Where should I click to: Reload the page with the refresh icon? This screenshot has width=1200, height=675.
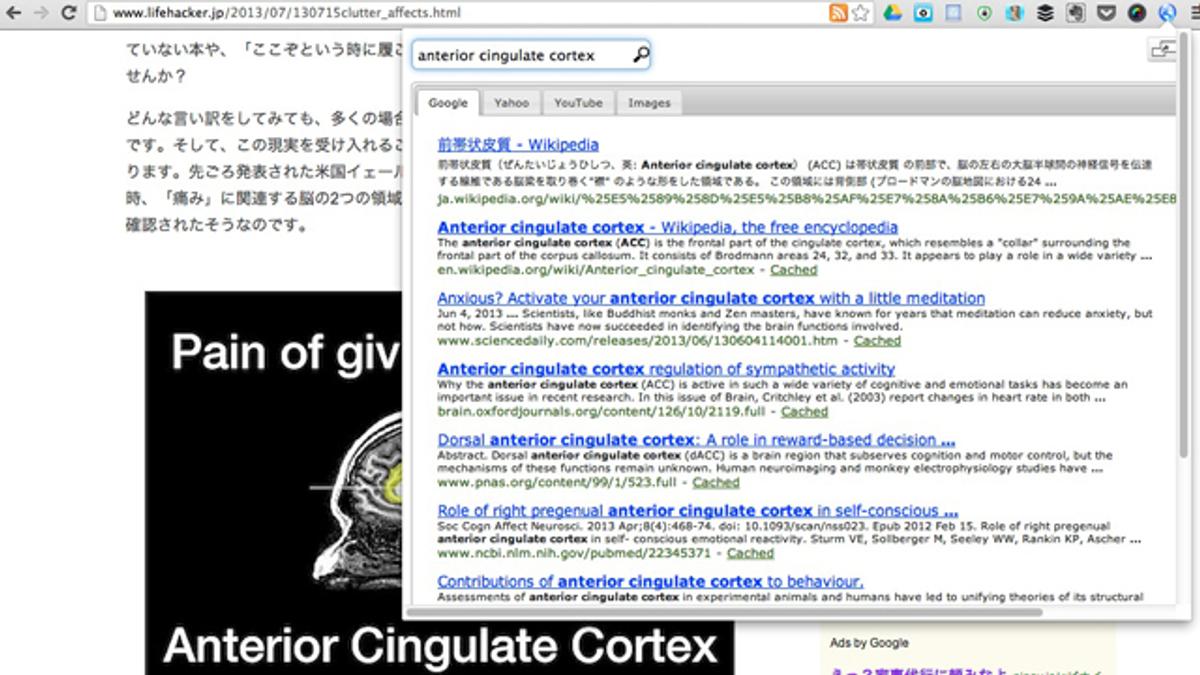[69, 13]
